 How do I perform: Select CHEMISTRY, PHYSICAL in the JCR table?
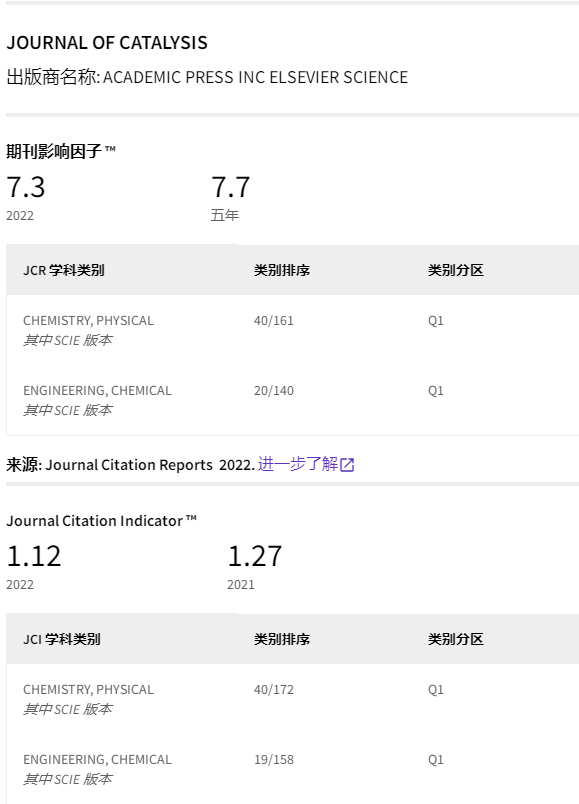pyautogui.click(x=88, y=321)
